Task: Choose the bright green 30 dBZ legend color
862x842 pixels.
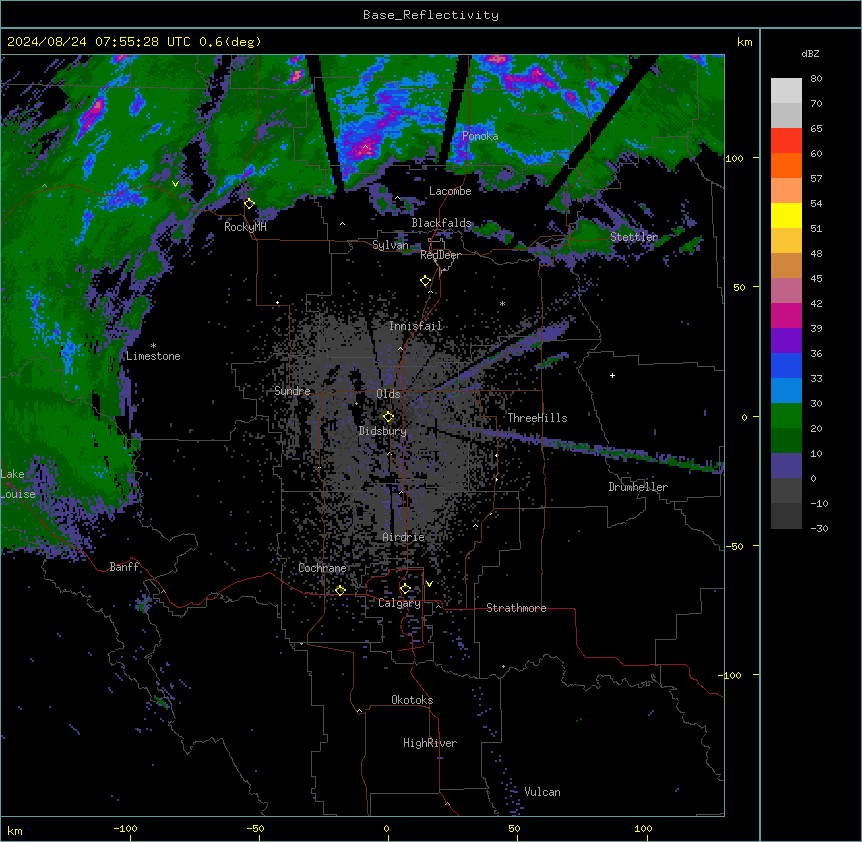Action: coord(786,415)
